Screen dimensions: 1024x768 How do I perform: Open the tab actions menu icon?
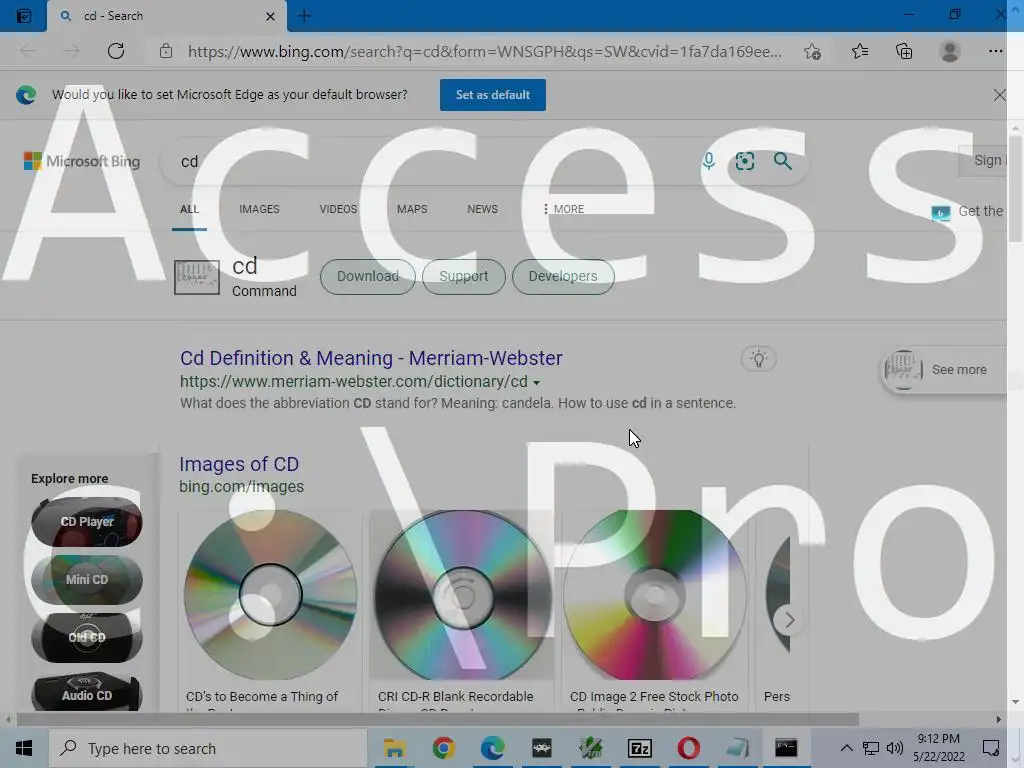point(24,16)
